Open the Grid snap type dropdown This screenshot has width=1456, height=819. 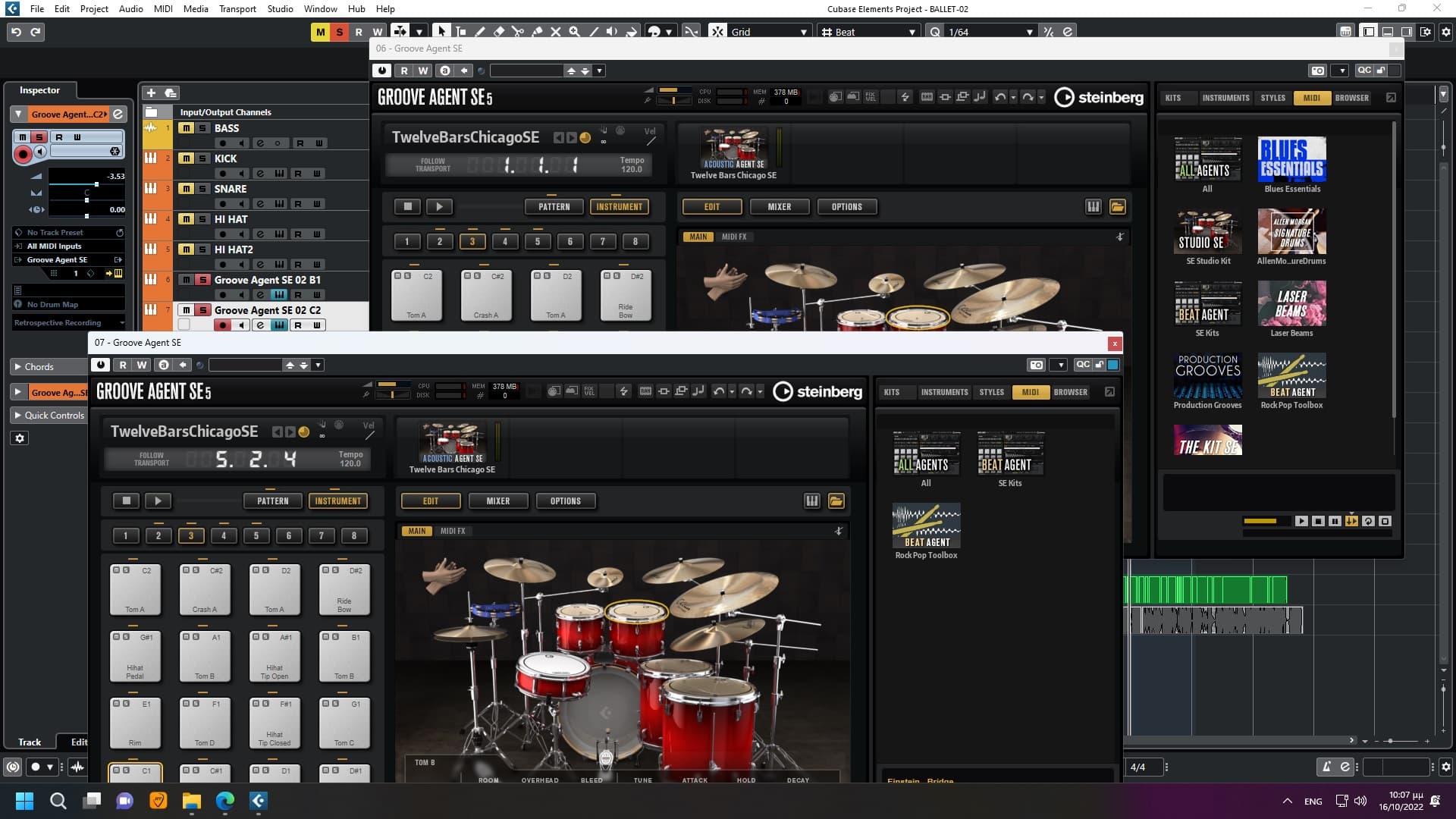[769, 32]
